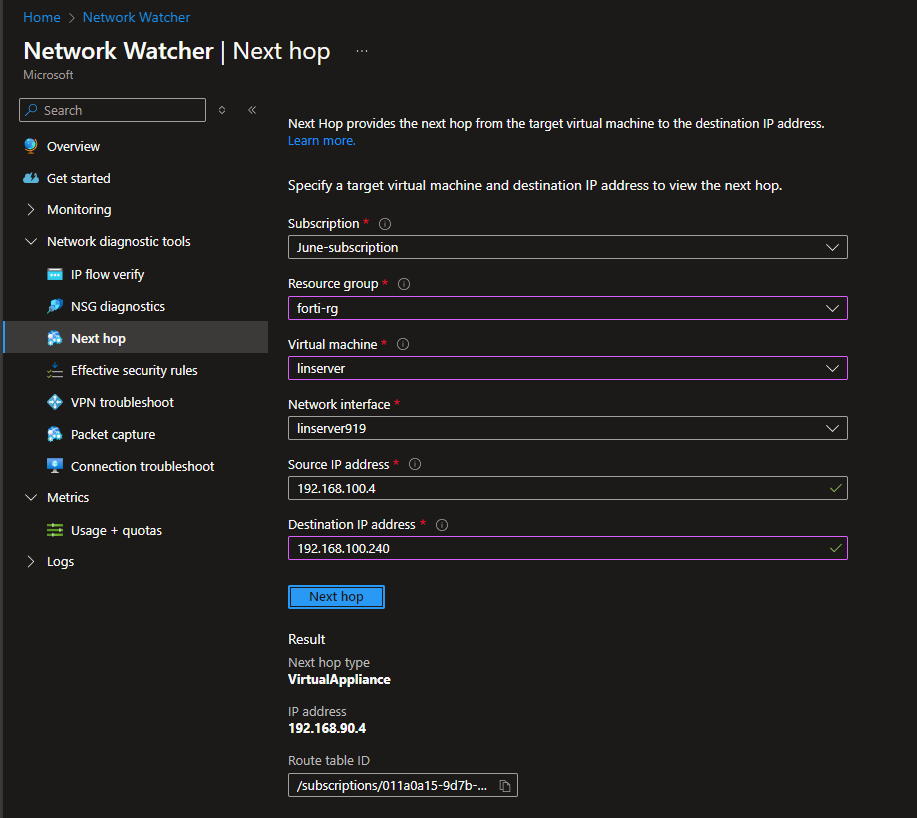
Task: Click the Destination IP address info icon
Action: [442, 525]
